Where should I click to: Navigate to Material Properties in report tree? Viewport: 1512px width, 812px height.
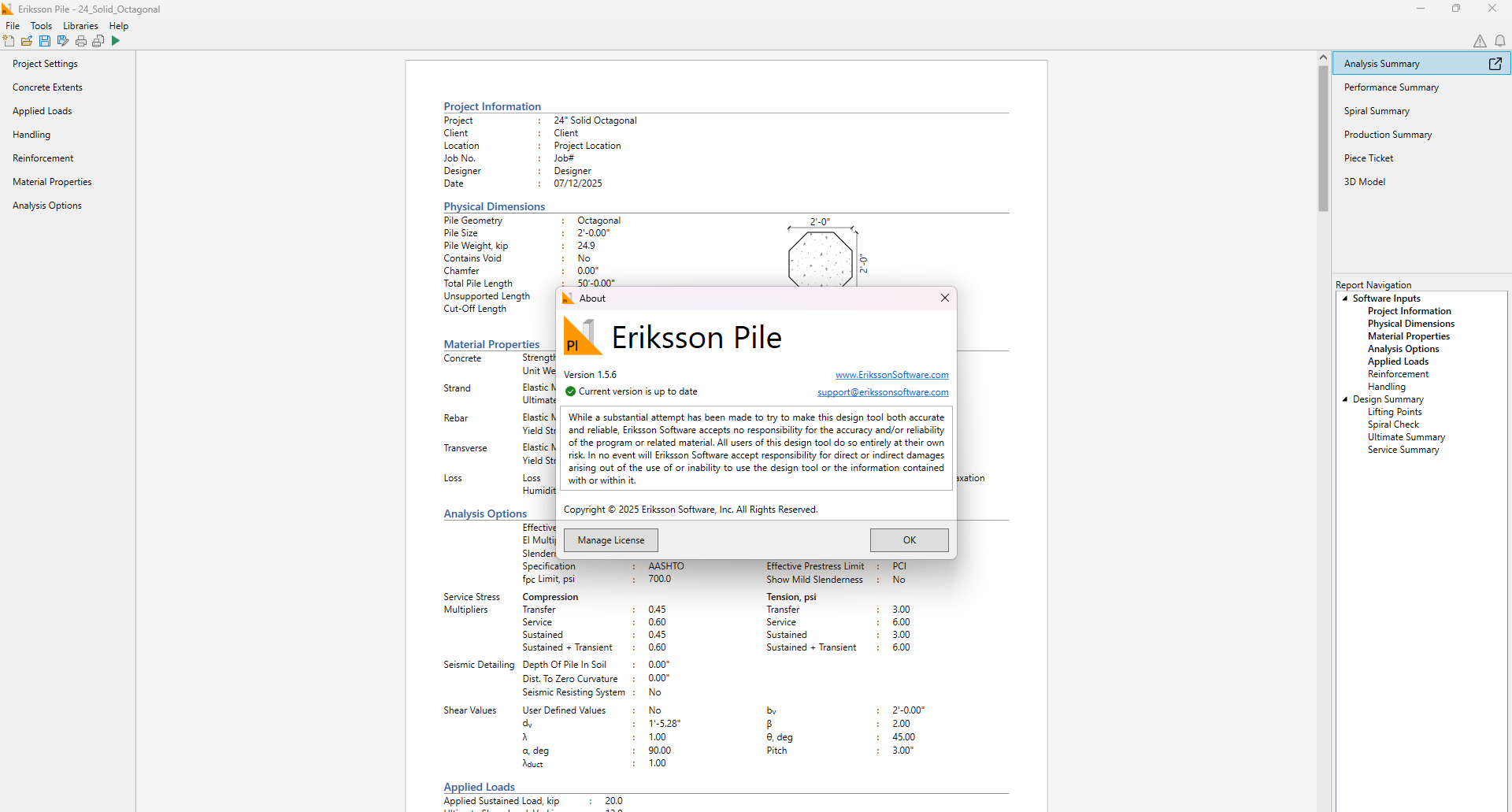[1409, 336]
